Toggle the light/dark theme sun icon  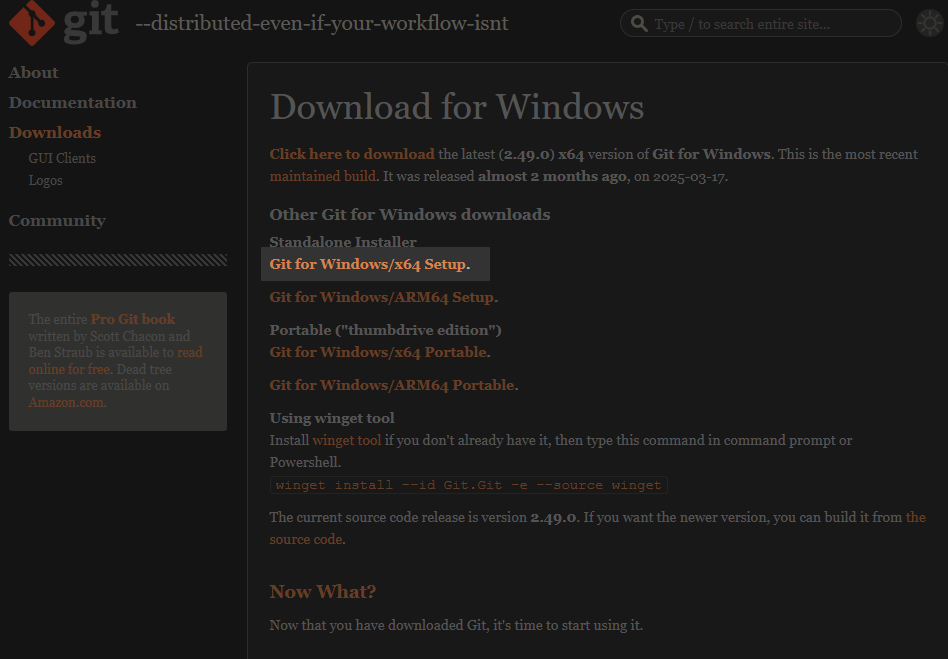[x=929, y=24]
